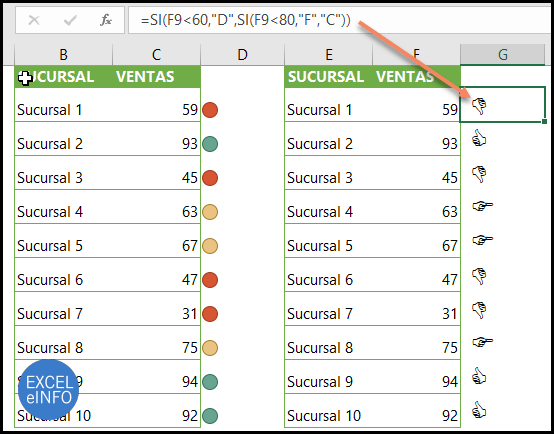The image size is (554, 434).
Task: Click inside the formula bar text
Action: (x=245, y=20)
